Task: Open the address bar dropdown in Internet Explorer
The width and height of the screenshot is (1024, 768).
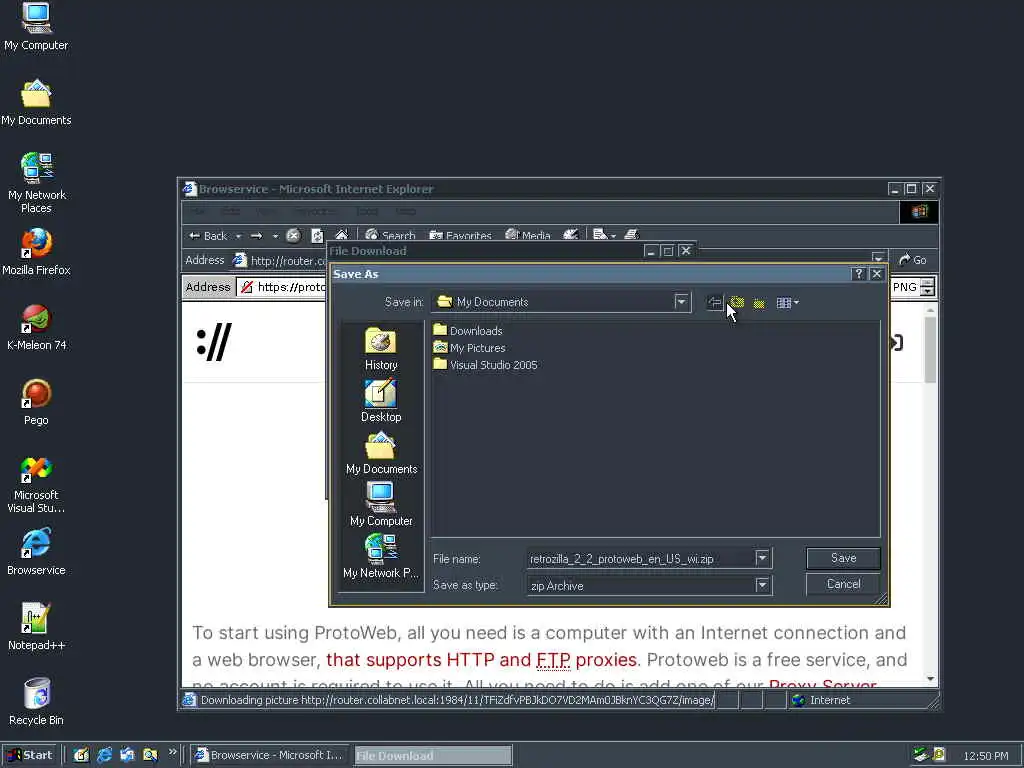Action: [878, 259]
